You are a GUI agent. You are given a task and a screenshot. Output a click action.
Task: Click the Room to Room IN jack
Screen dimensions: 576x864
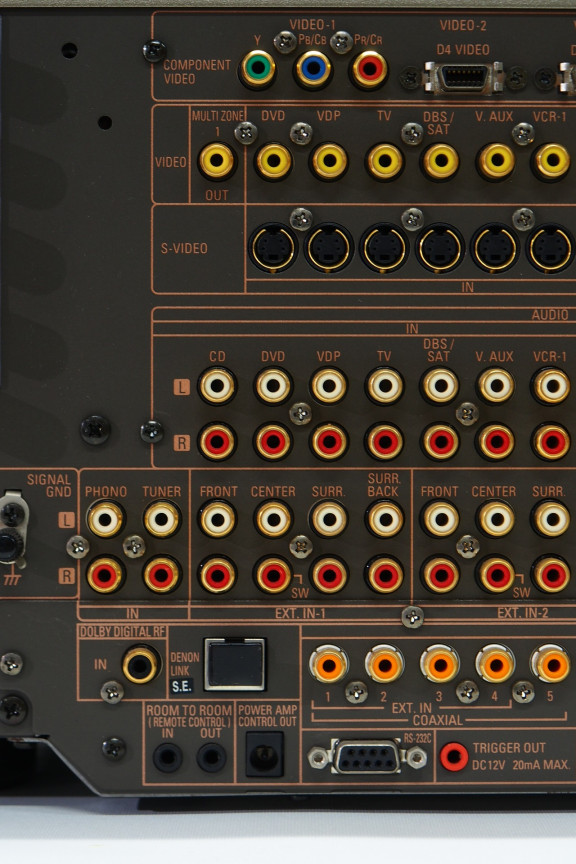pos(168,757)
